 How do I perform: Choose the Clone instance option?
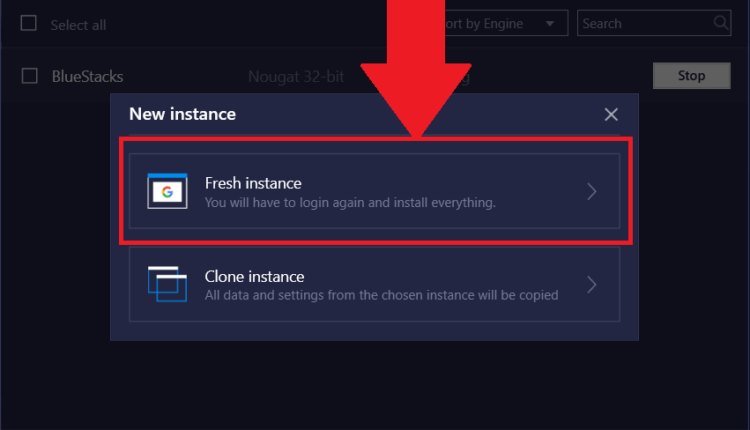pos(374,285)
